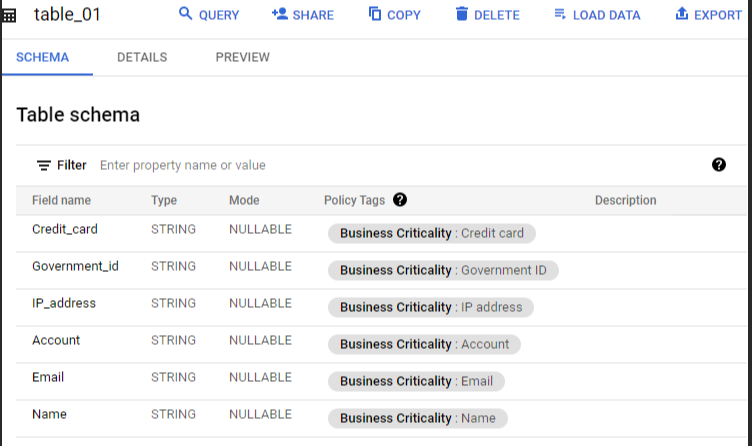Viewport: 752px width, 446px height.
Task: Click the table icon beside table_01
Action: point(9,16)
